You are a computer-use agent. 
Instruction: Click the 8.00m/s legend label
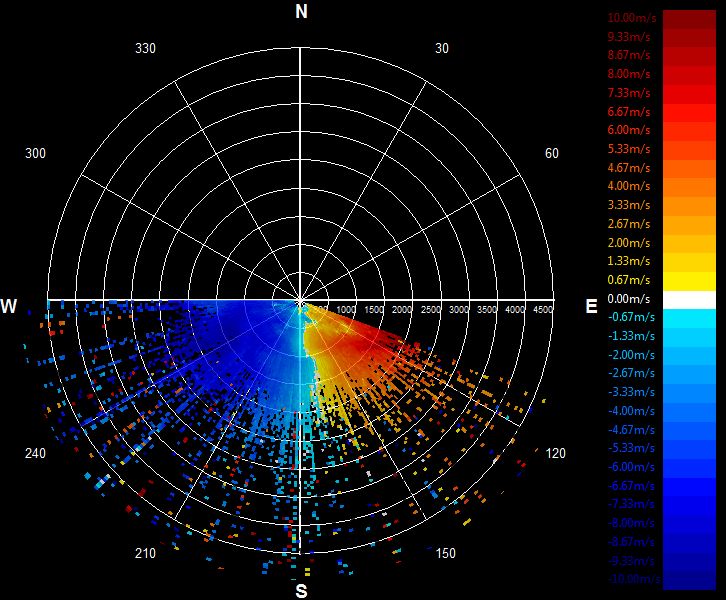pos(629,74)
